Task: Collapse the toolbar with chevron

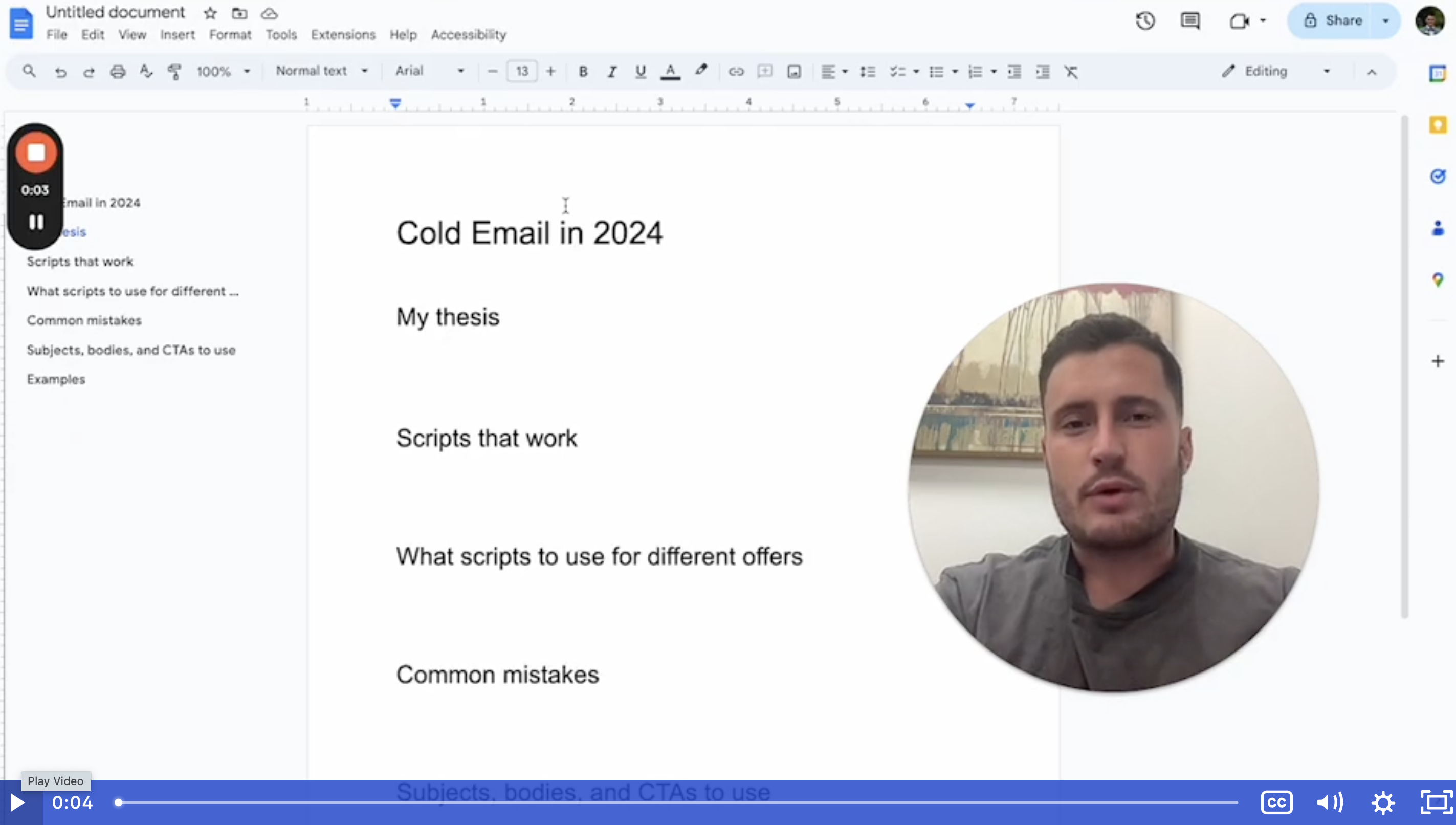Action: click(1371, 72)
